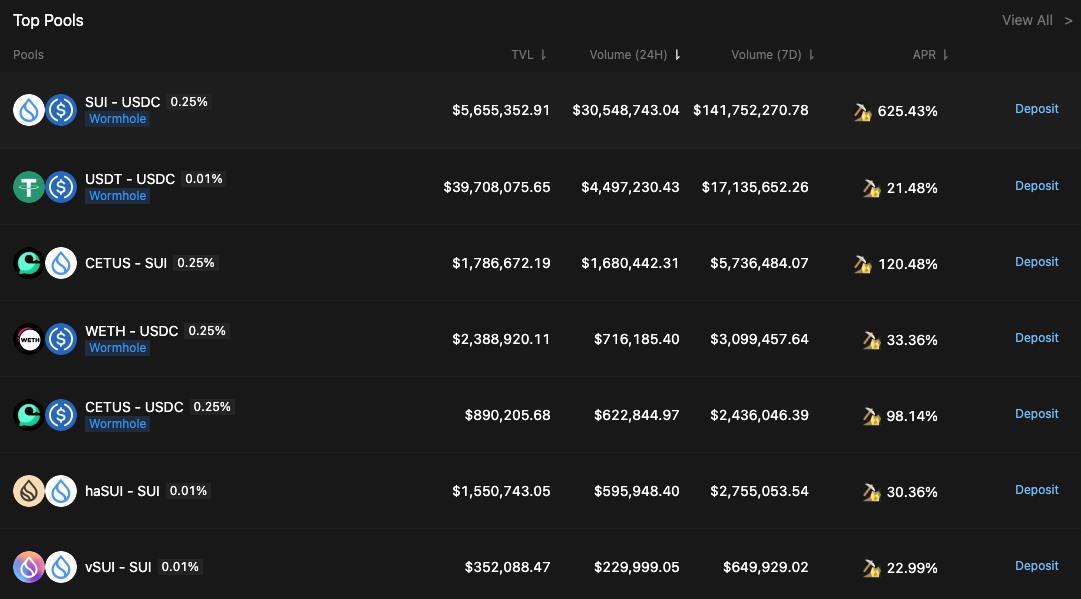The width and height of the screenshot is (1081, 599).
Task: Click the CETUS token icon in CETUS - SUI row
Action: (29, 263)
